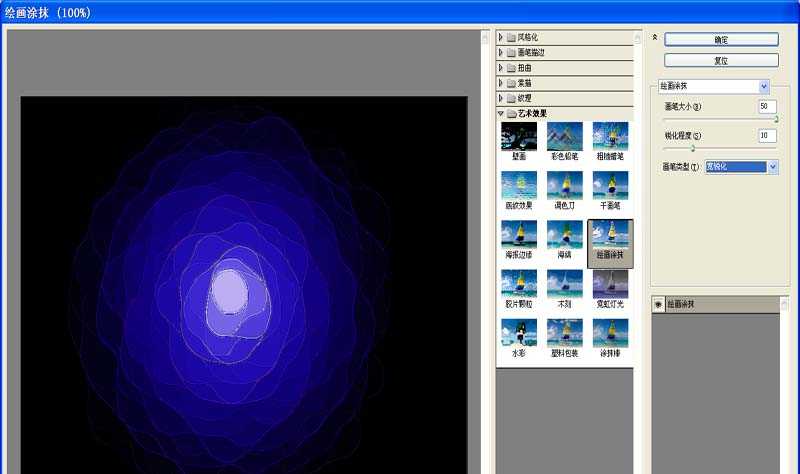Select the 彩色铅笔 filter thumbnail
The width and height of the screenshot is (800, 474).
pyautogui.click(x=565, y=137)
